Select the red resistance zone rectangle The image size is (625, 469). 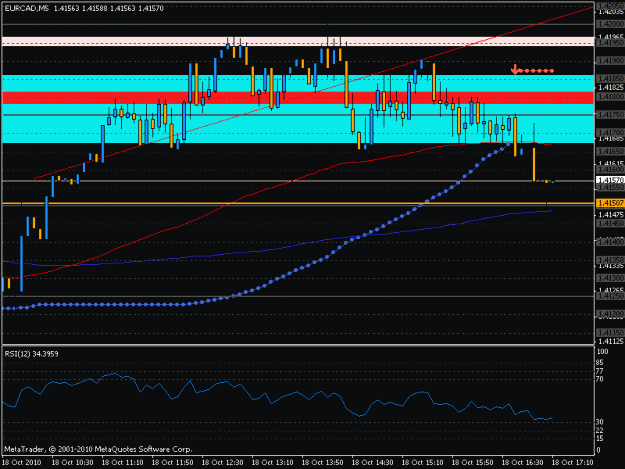point(298,98)
